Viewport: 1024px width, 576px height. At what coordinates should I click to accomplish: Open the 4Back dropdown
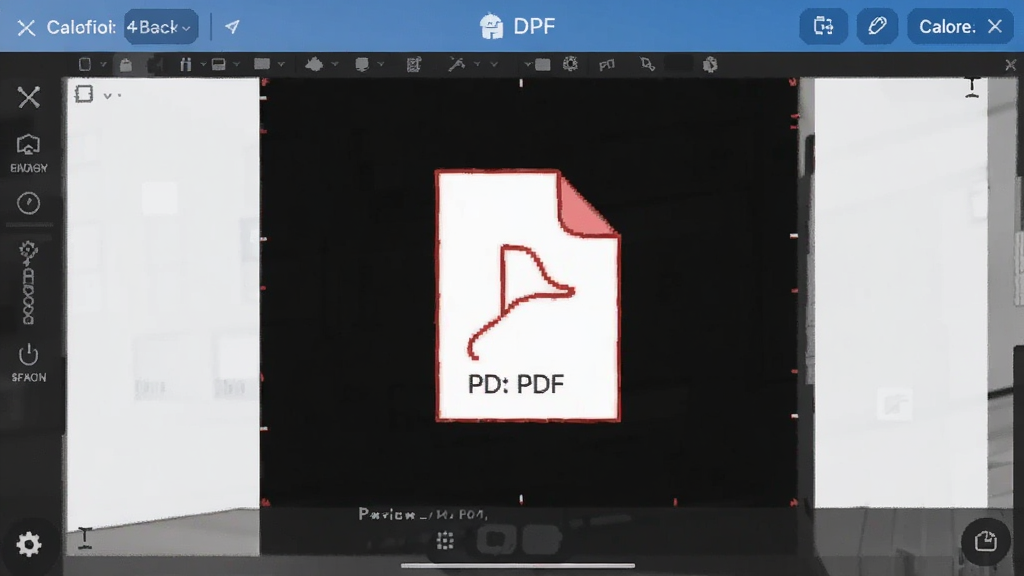click(x=161, y=27)
